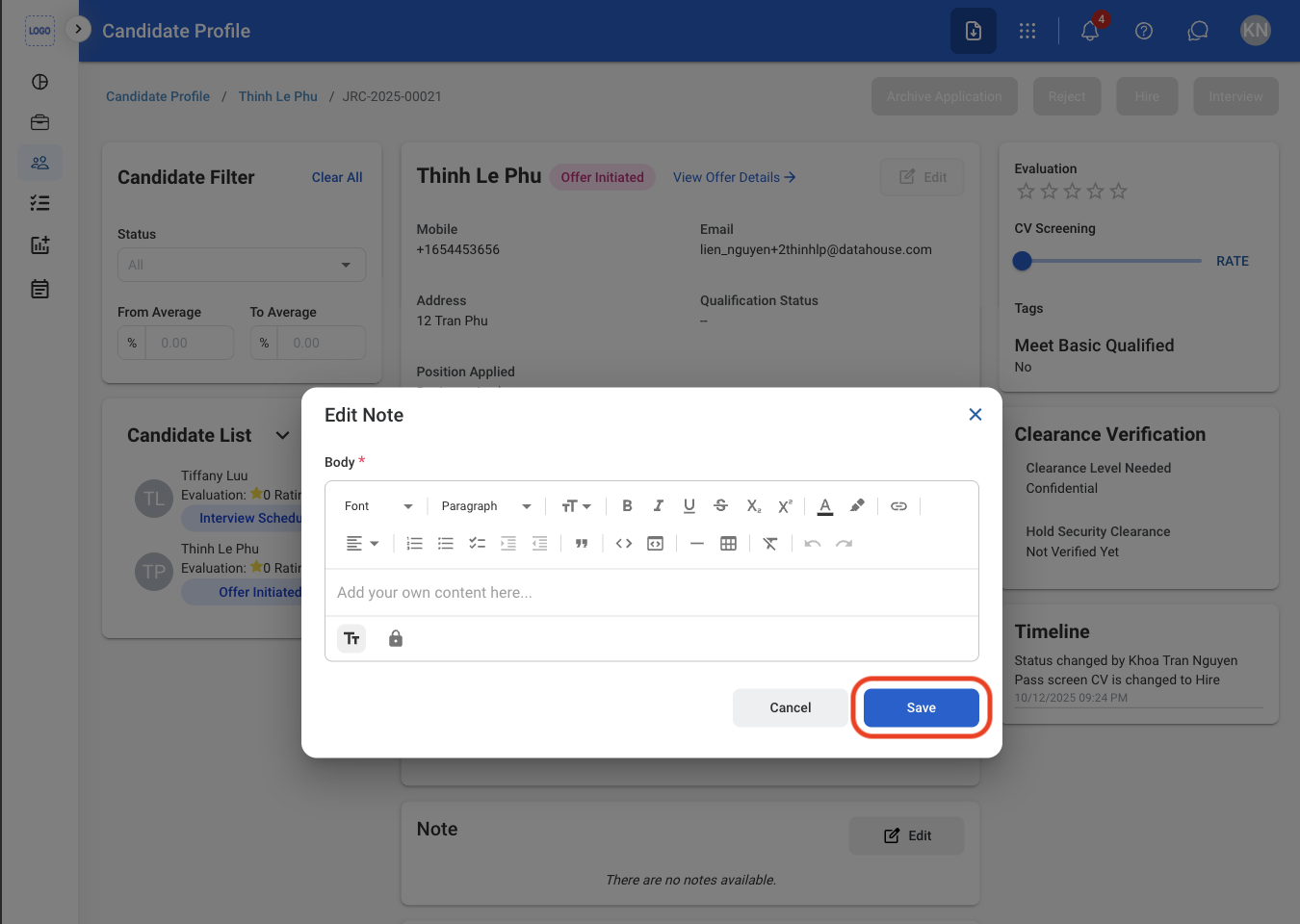Open candidates section in the sidebar

[x=39, y=163]
